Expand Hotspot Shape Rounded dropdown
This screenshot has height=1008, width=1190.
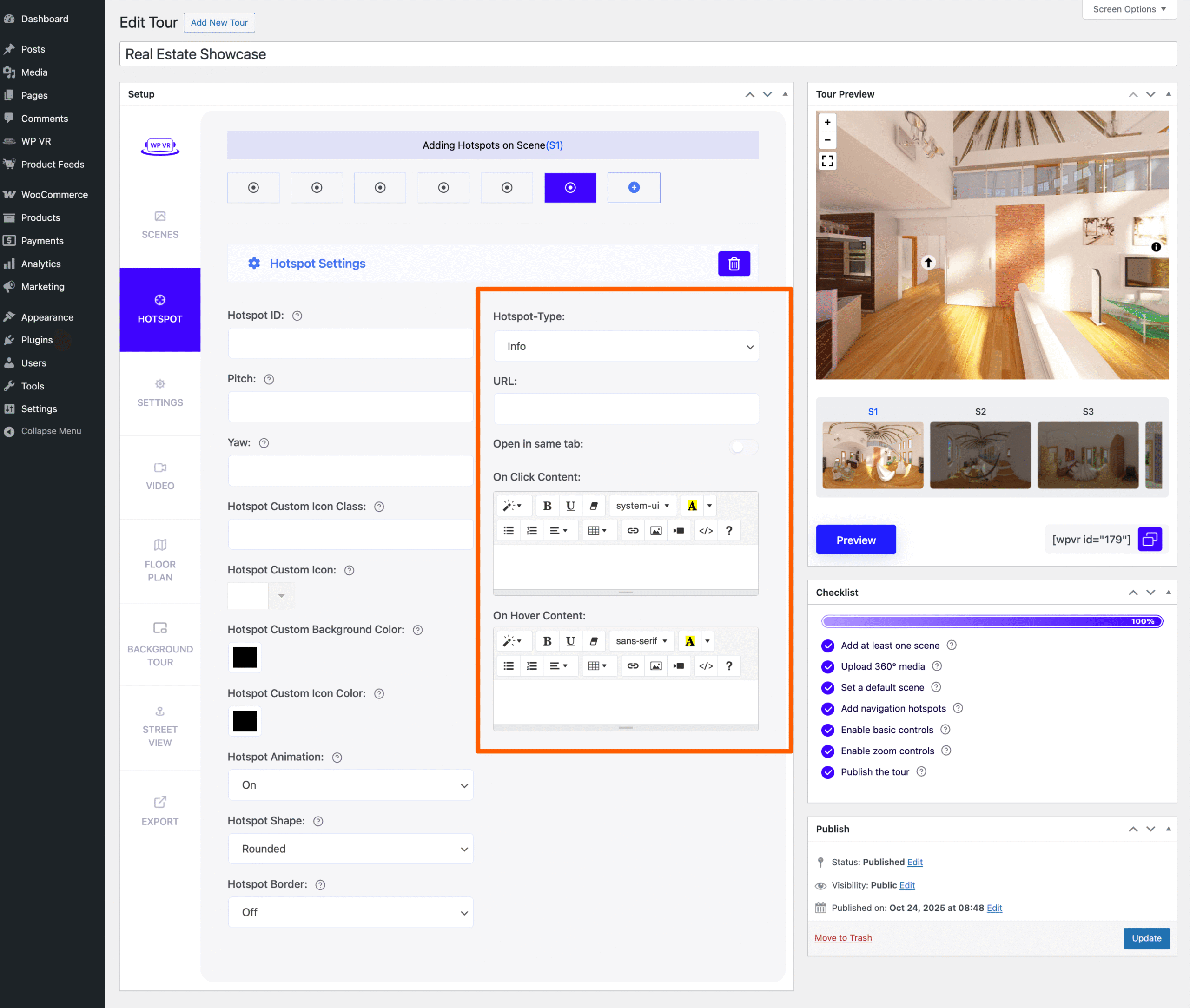coord(350,849)
